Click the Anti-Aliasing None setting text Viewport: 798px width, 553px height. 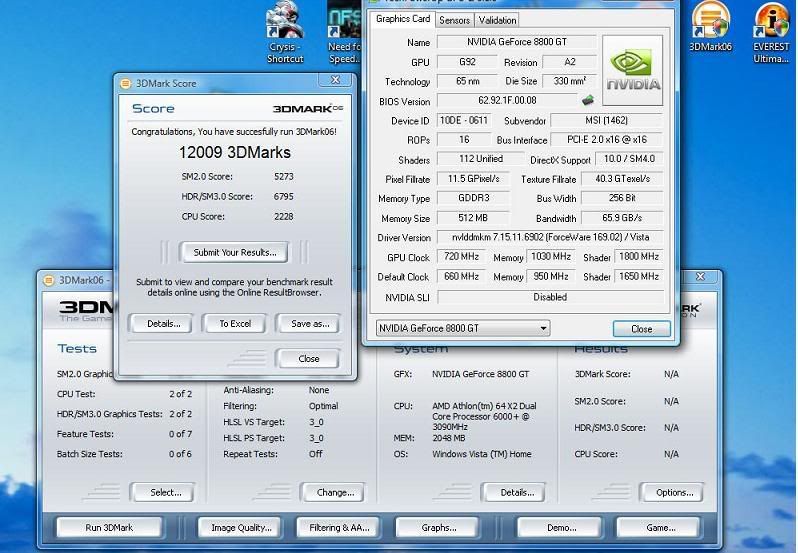[319, 390]
